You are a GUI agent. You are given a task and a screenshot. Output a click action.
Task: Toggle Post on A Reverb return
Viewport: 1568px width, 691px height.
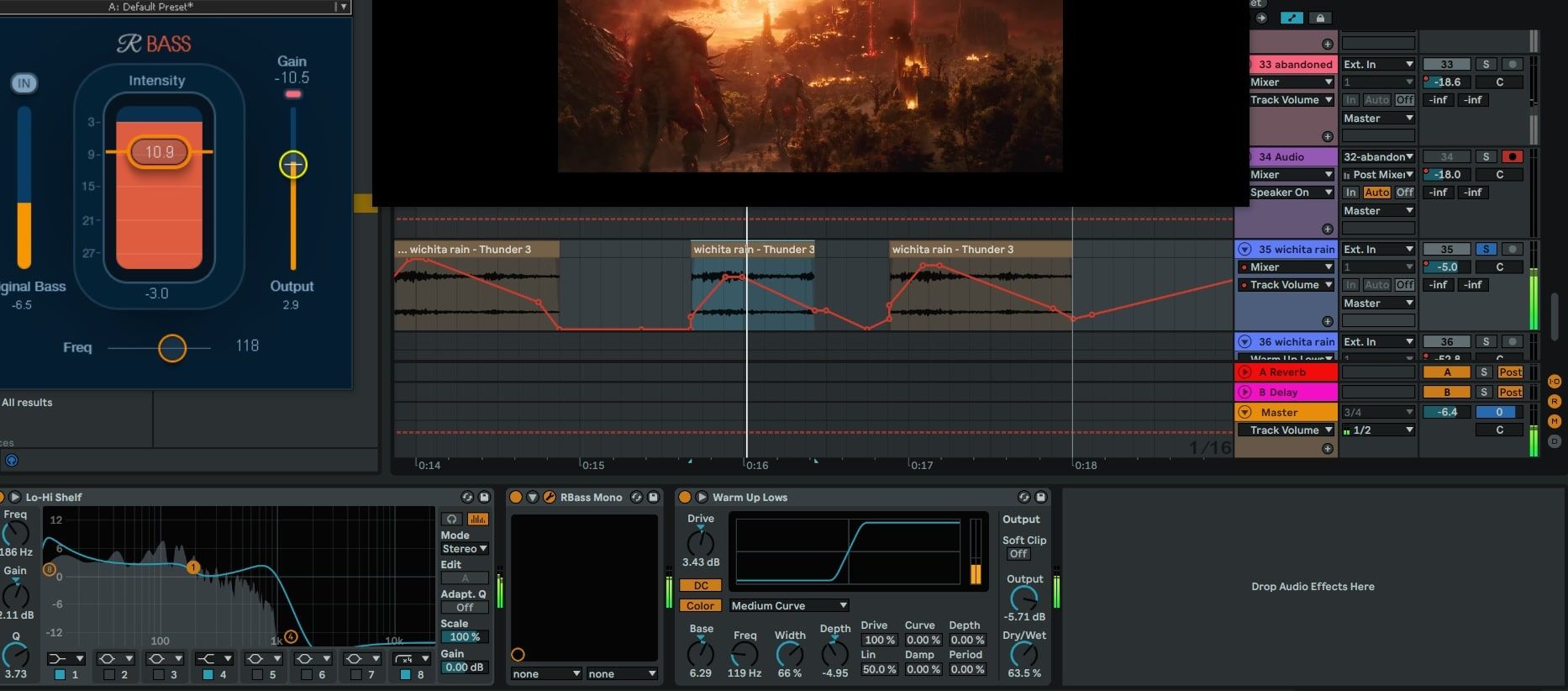point(1510,372)
